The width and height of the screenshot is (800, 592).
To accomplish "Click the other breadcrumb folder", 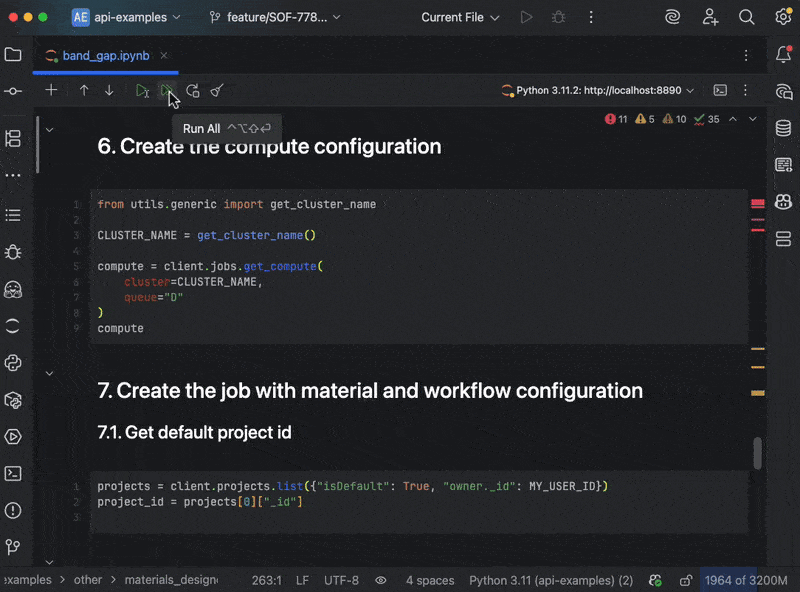I will click(88, 580).
